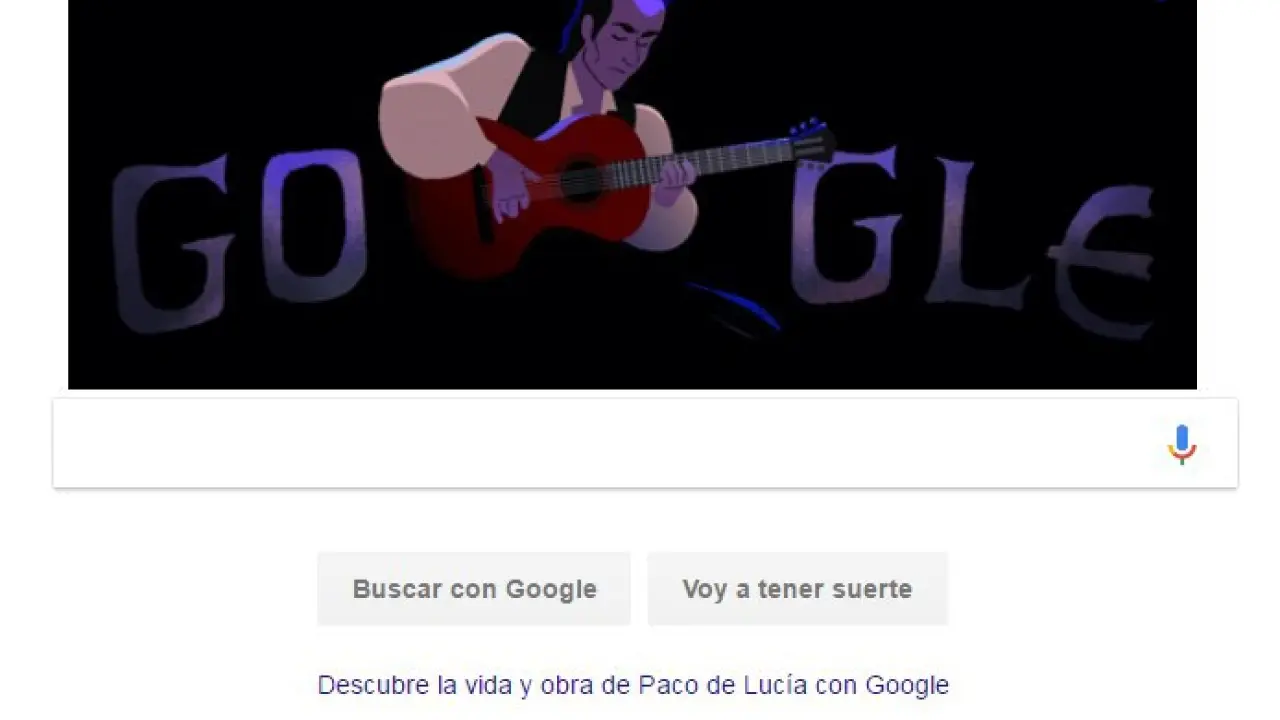1280x720 pixels.
Task: Click the guitar headstock with tuning pegs
Action: pyautogui.click(x=812, y=141)
